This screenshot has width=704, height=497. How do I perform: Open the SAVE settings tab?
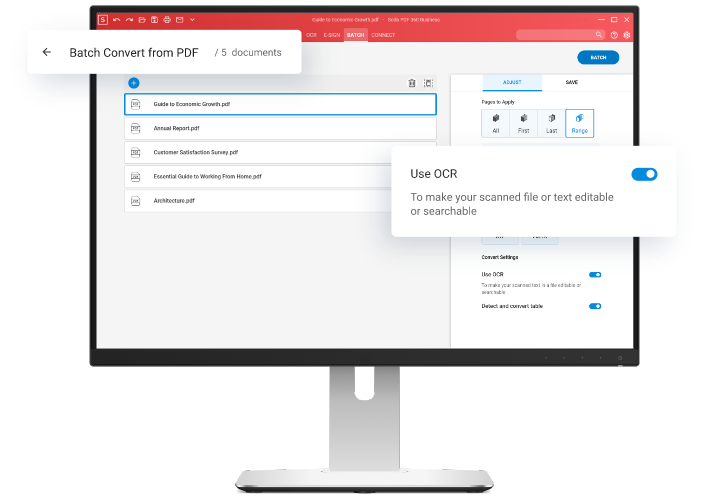572,83
